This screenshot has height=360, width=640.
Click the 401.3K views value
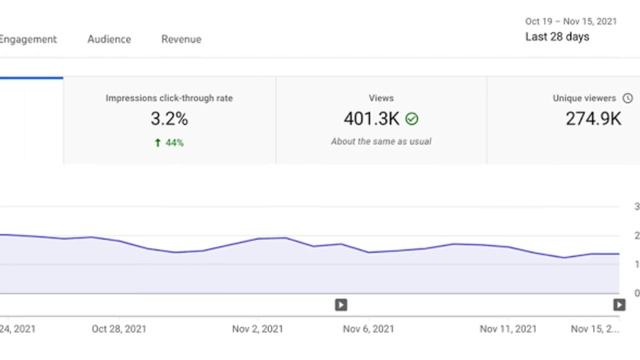(371, 119)
